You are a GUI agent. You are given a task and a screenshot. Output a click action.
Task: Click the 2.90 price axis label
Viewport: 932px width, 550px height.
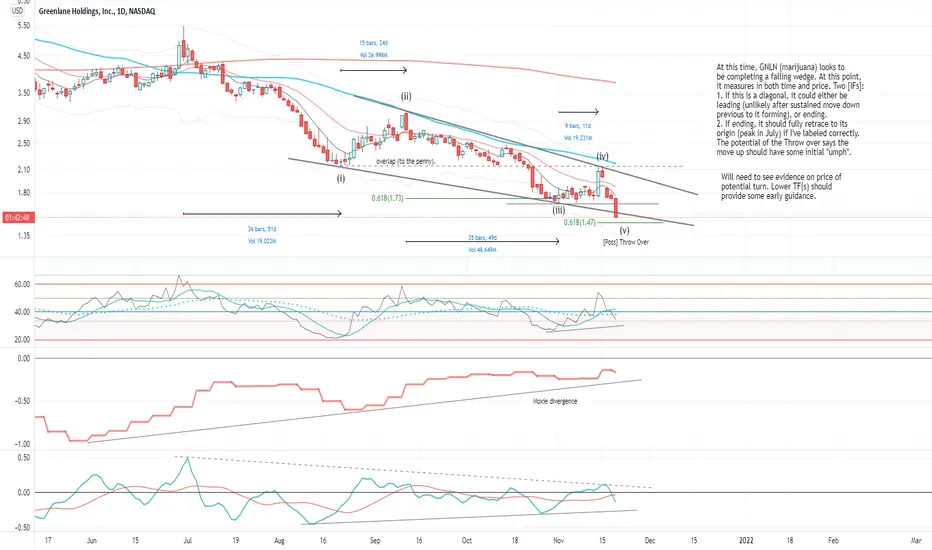click(24, 121)
